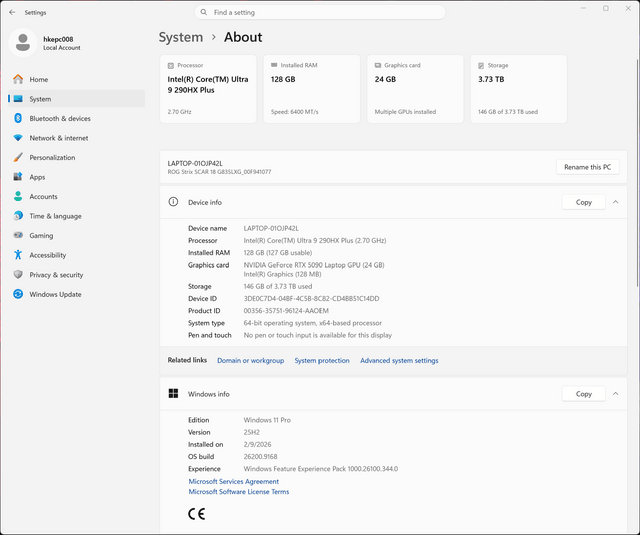Screen dimensions: 640x535
Task: Click the About page heading
Action: click(243, 37)
